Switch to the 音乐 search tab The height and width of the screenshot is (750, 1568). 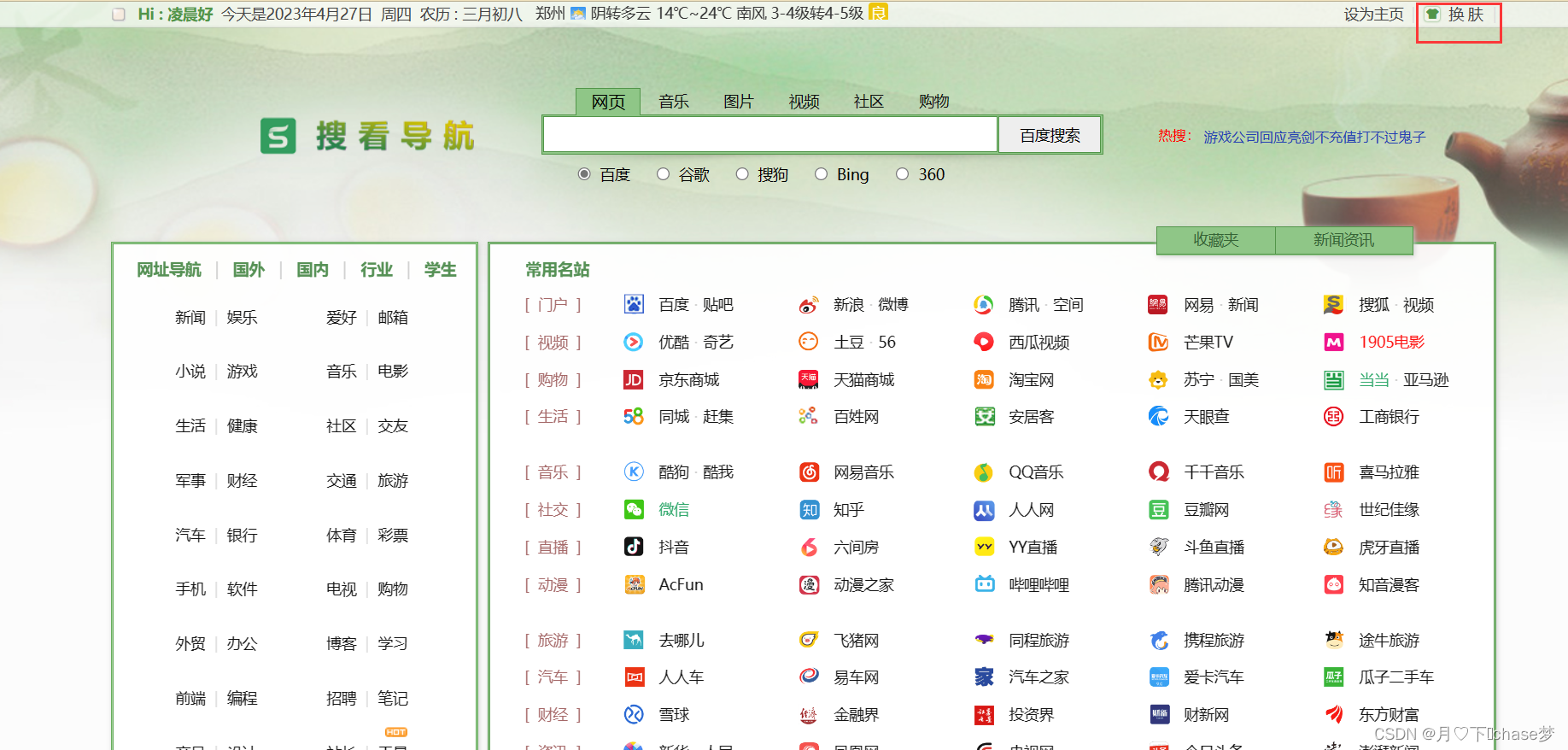point(673,102)
